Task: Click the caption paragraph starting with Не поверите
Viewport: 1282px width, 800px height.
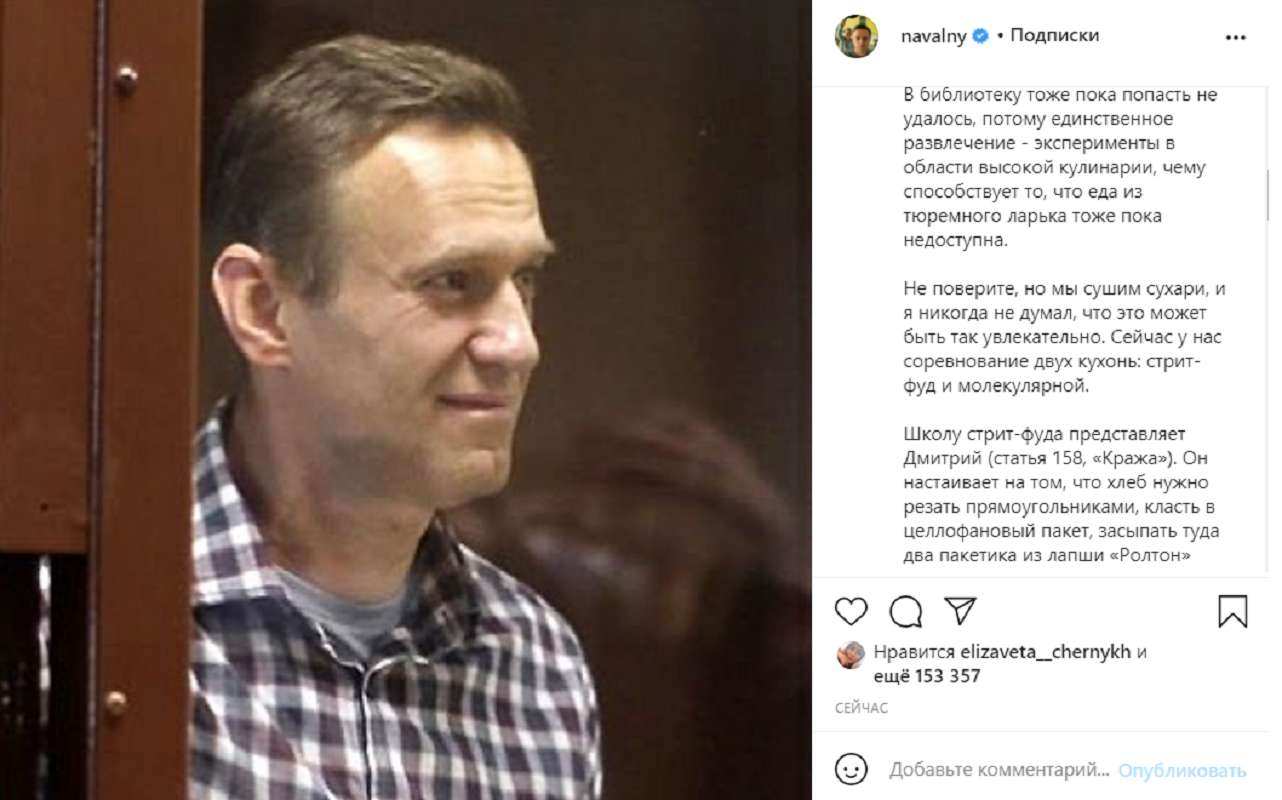Action: 1064,337
